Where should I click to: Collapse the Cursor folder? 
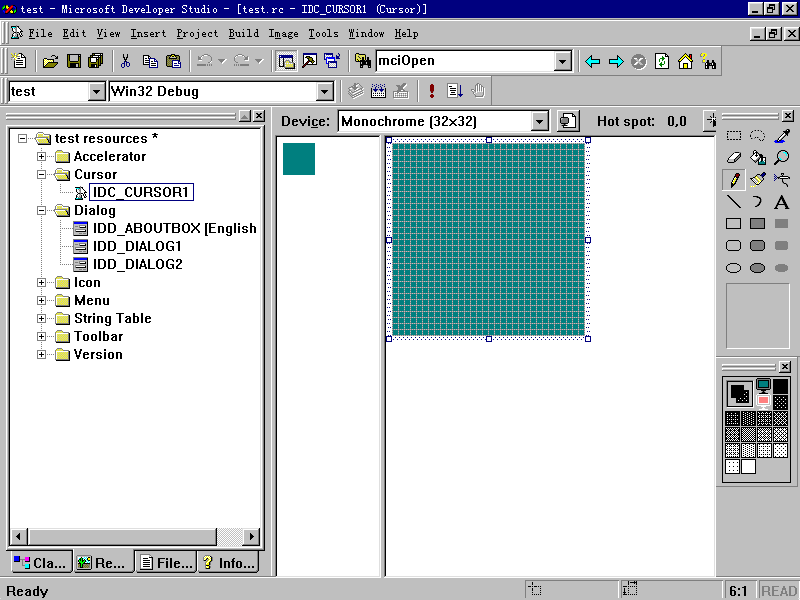(x=42, y=174)
